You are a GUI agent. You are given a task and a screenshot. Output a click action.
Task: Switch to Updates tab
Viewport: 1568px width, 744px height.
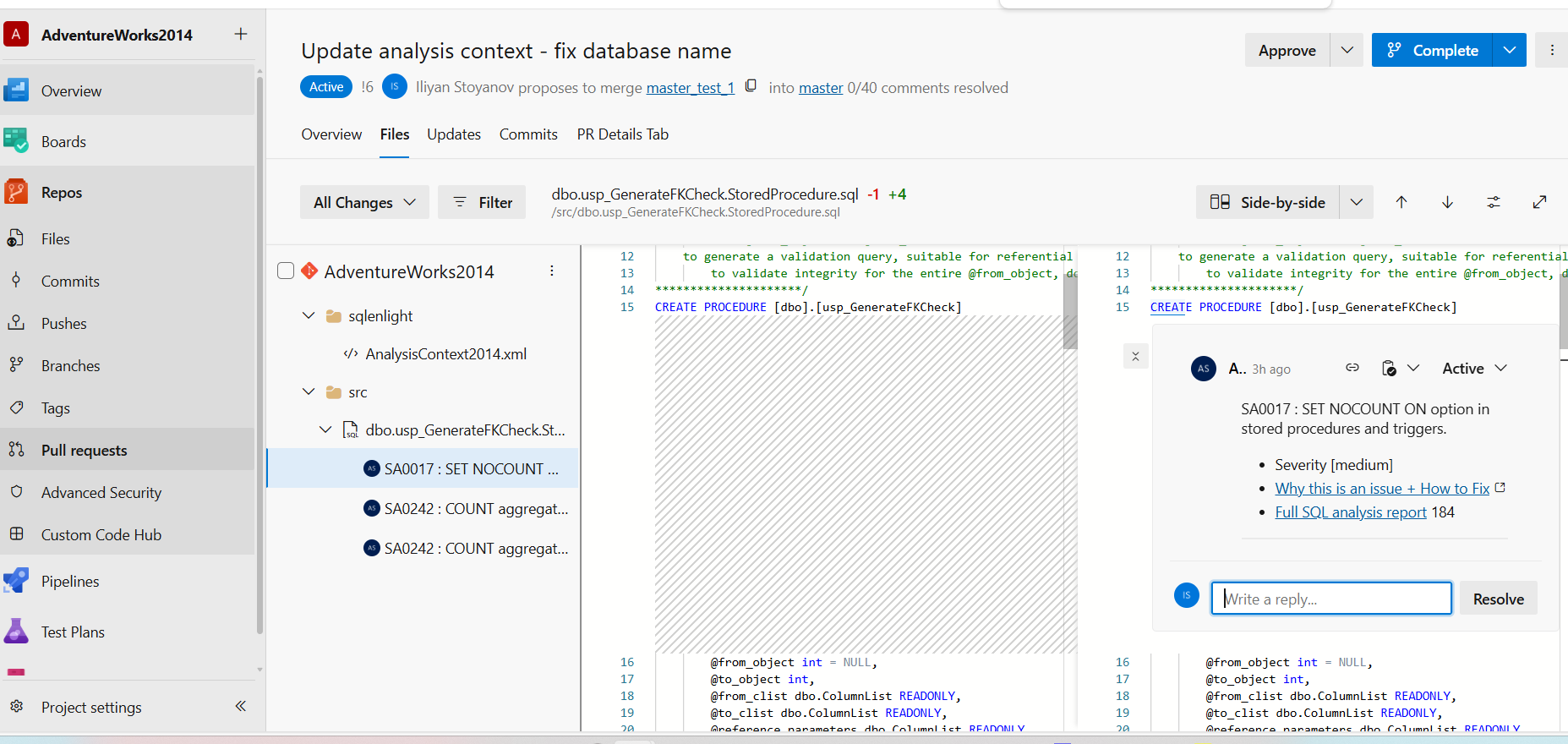click(x=454, y=134)
